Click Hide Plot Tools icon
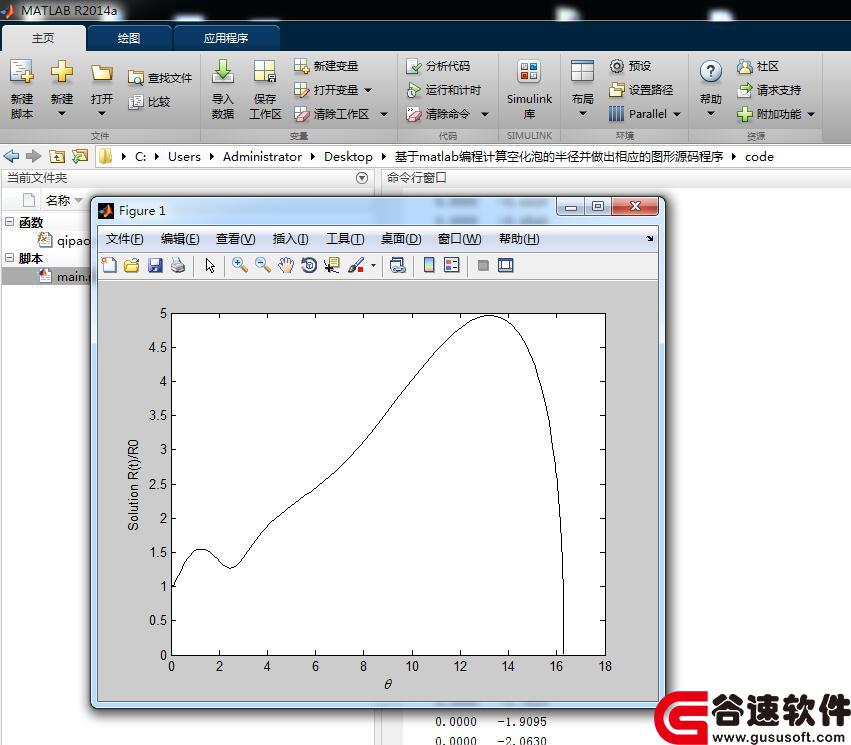Image resolution: width=851 pixels, height=745 pixels. tap(483, 265)
